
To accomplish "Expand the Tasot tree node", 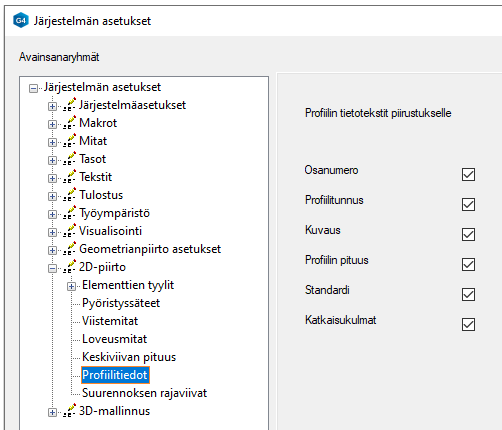I will (x=52, y=160).
